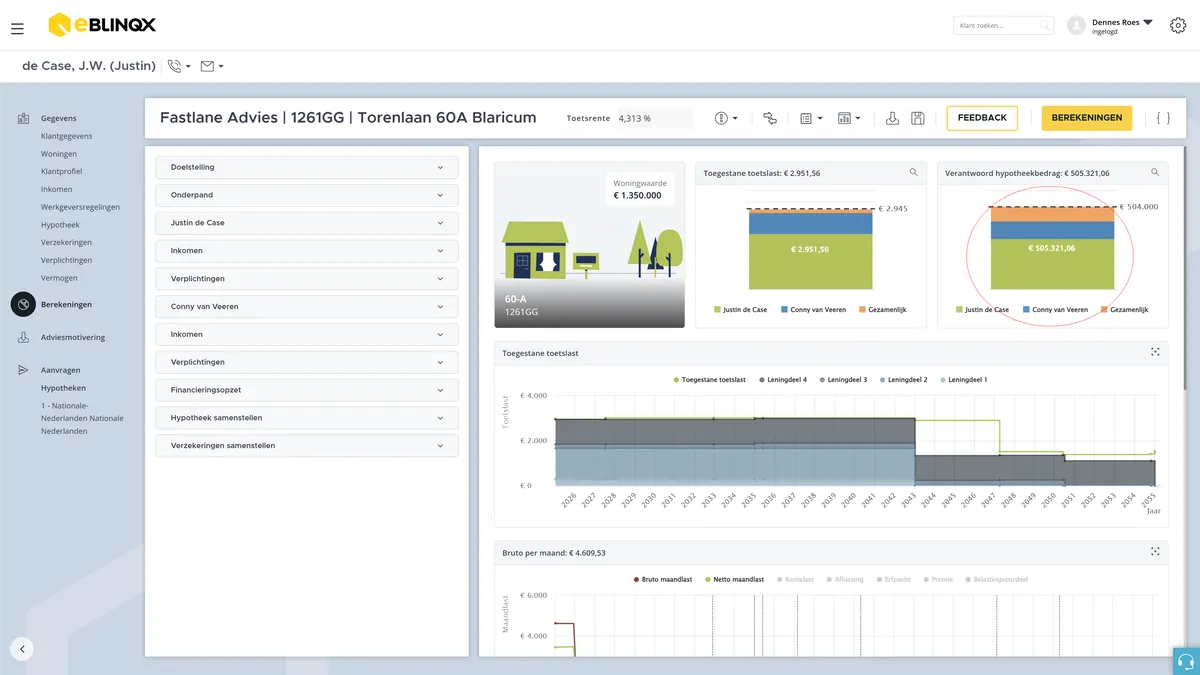
Task: Toggle Leningdeel 3 series in chart legend
Action: [842, 380]
